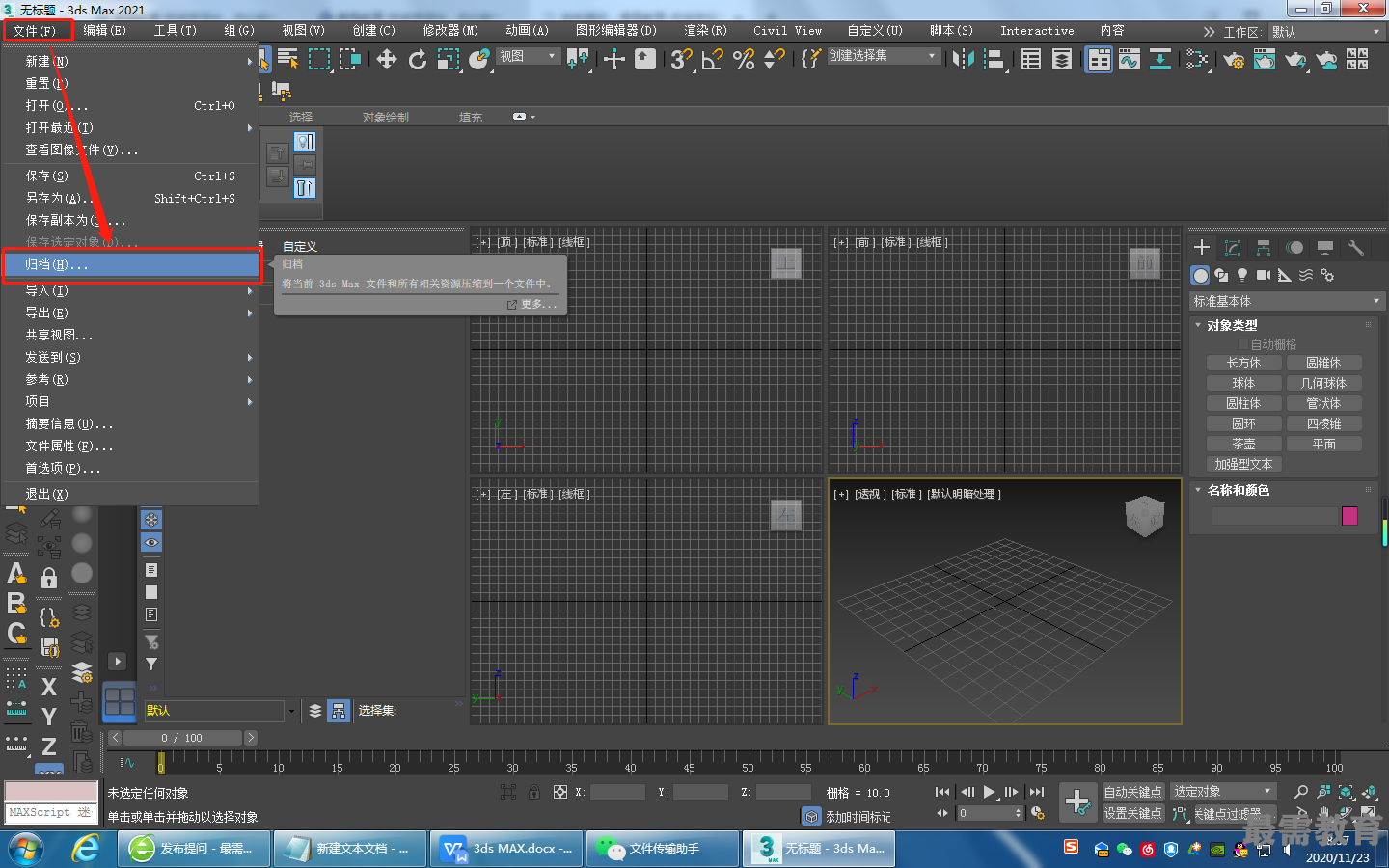The image size is (1389, 868).
Task: Choose the Select and Scale tool
Action: 449,60
